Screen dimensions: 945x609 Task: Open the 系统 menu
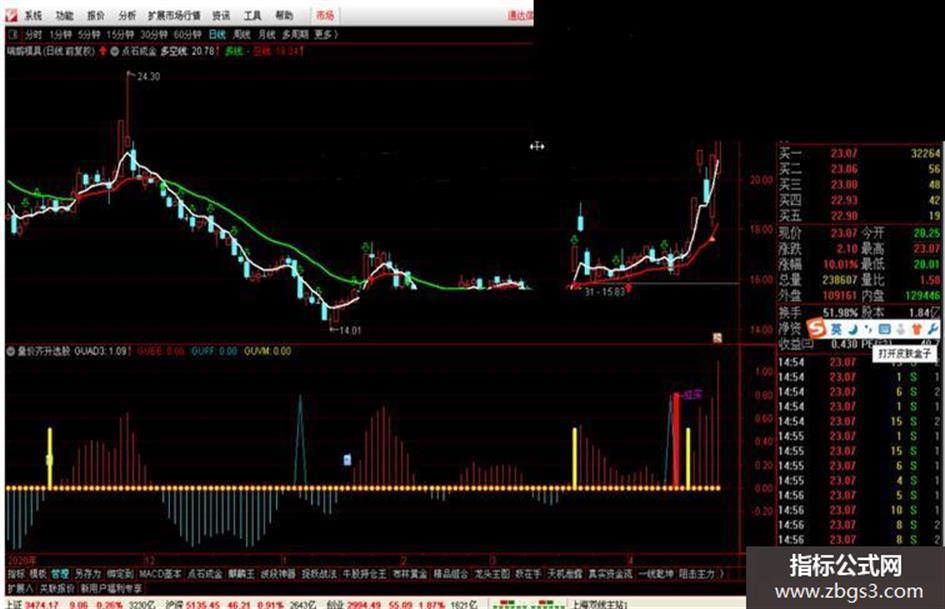tap(34, 15)
